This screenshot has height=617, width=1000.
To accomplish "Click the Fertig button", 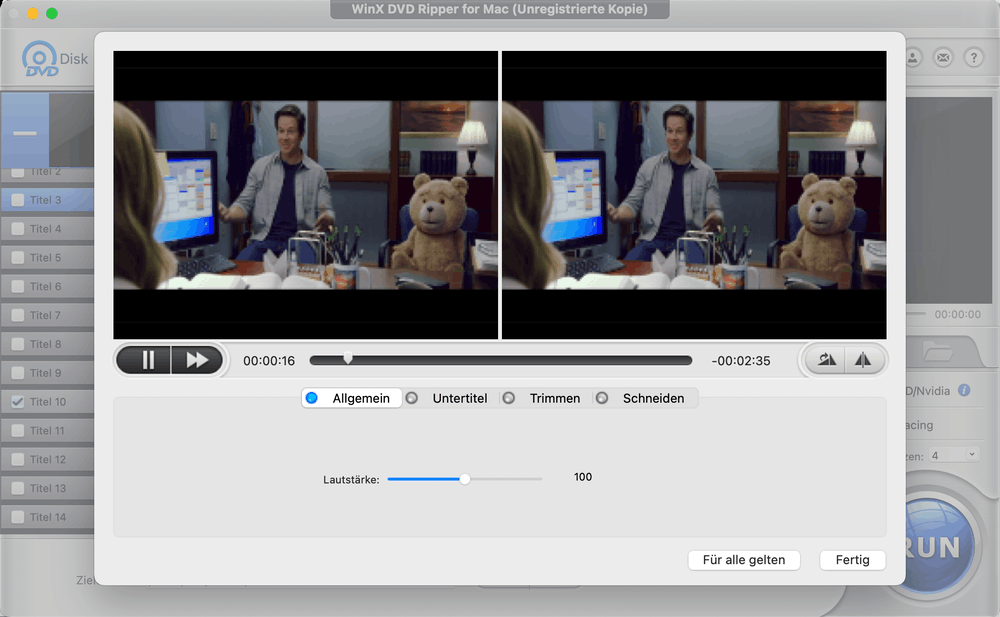I will [852, 560].
